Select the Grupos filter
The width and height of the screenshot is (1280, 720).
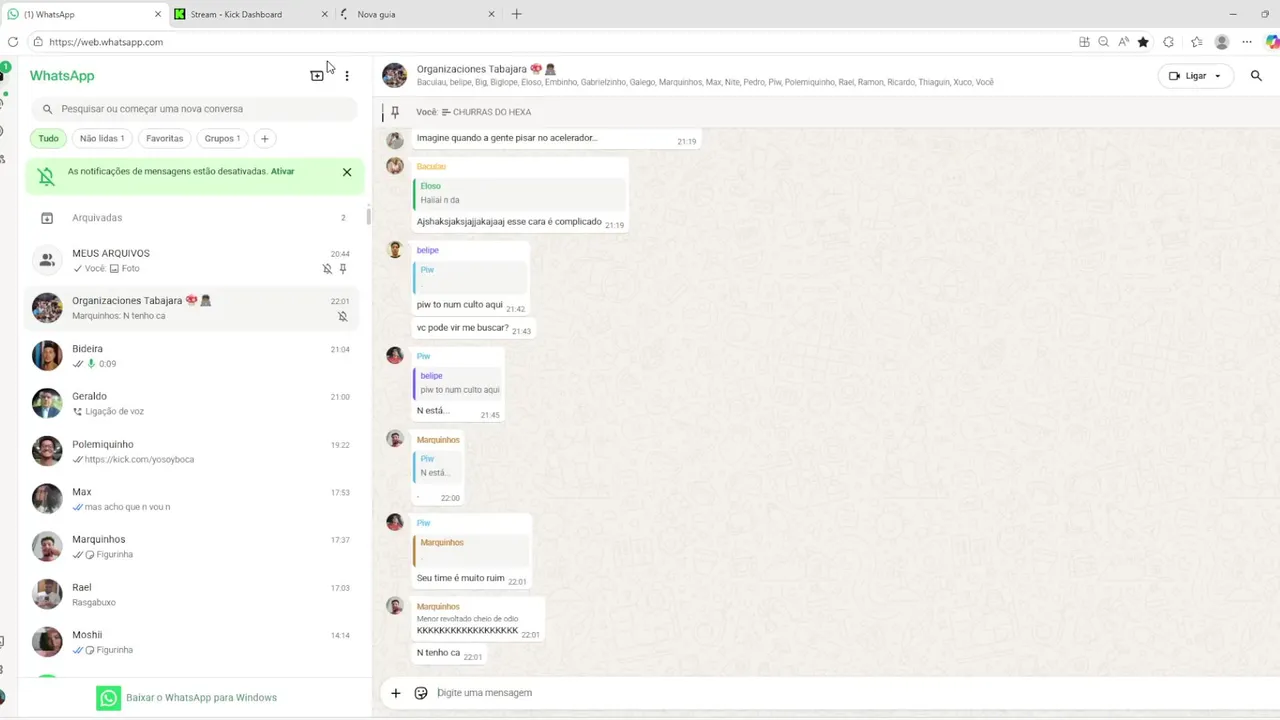[222, 139]
